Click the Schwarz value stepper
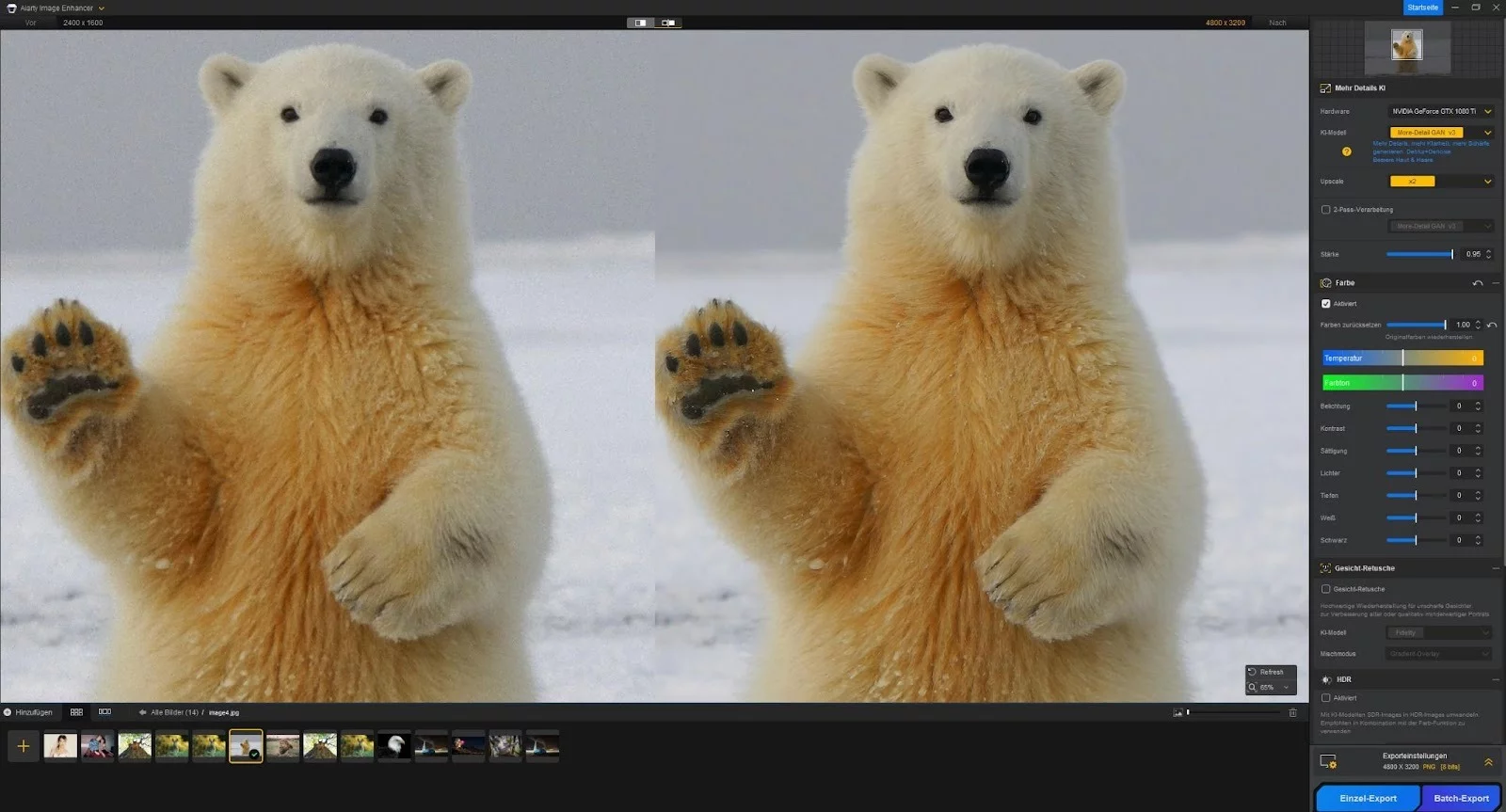 pyautogui.click(x=1466, y=540)
